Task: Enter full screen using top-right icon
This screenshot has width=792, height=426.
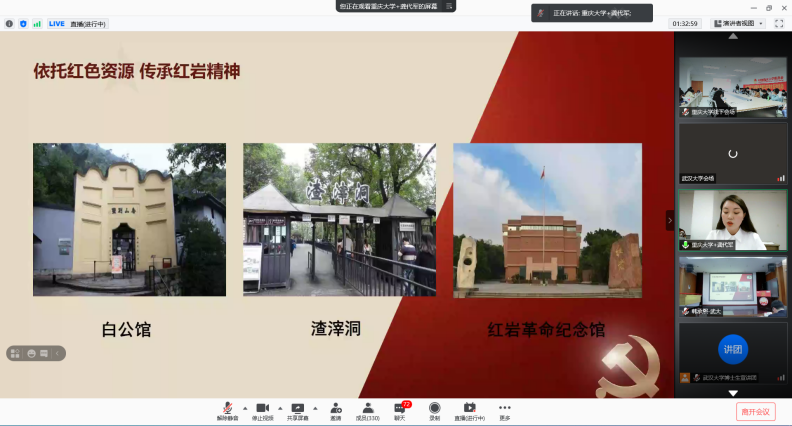Action: (779, 23)
